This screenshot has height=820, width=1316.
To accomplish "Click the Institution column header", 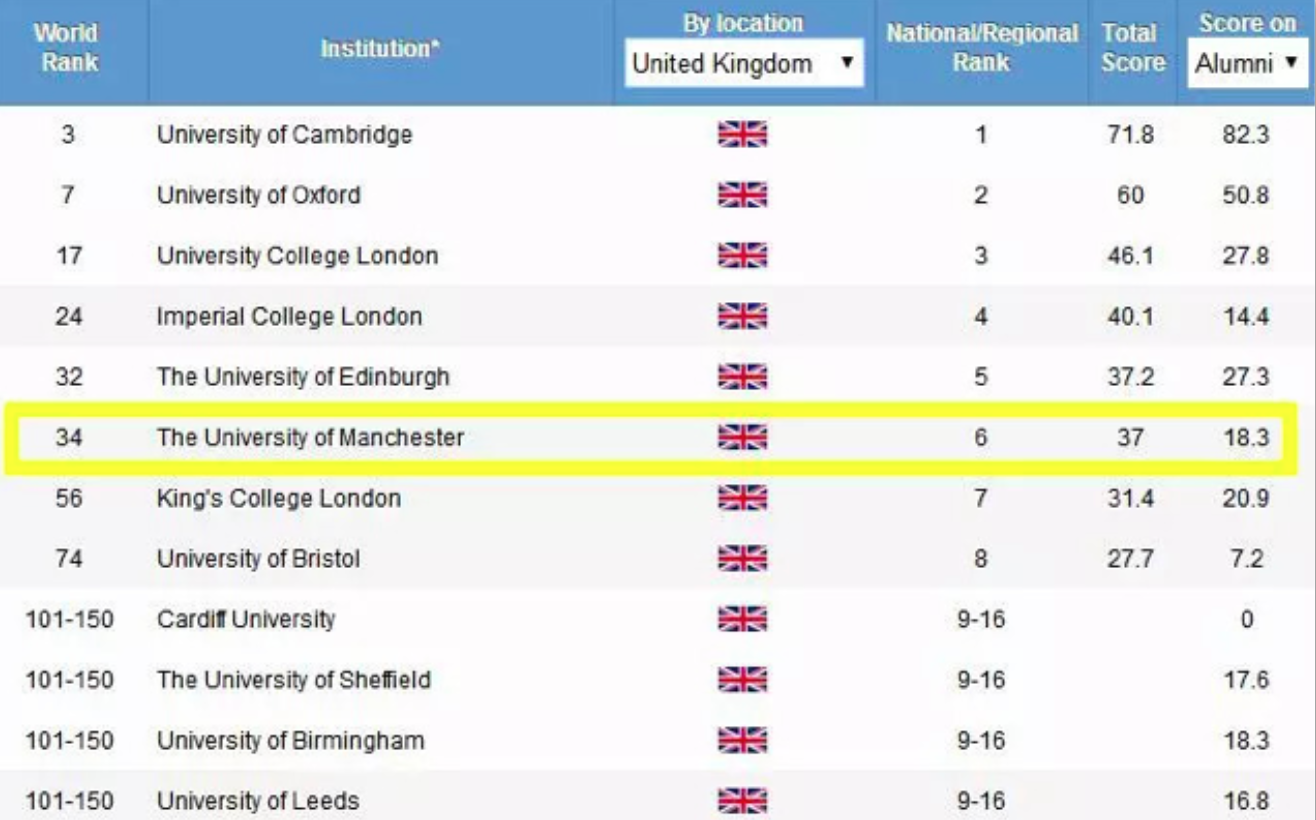I will [380, 48].
